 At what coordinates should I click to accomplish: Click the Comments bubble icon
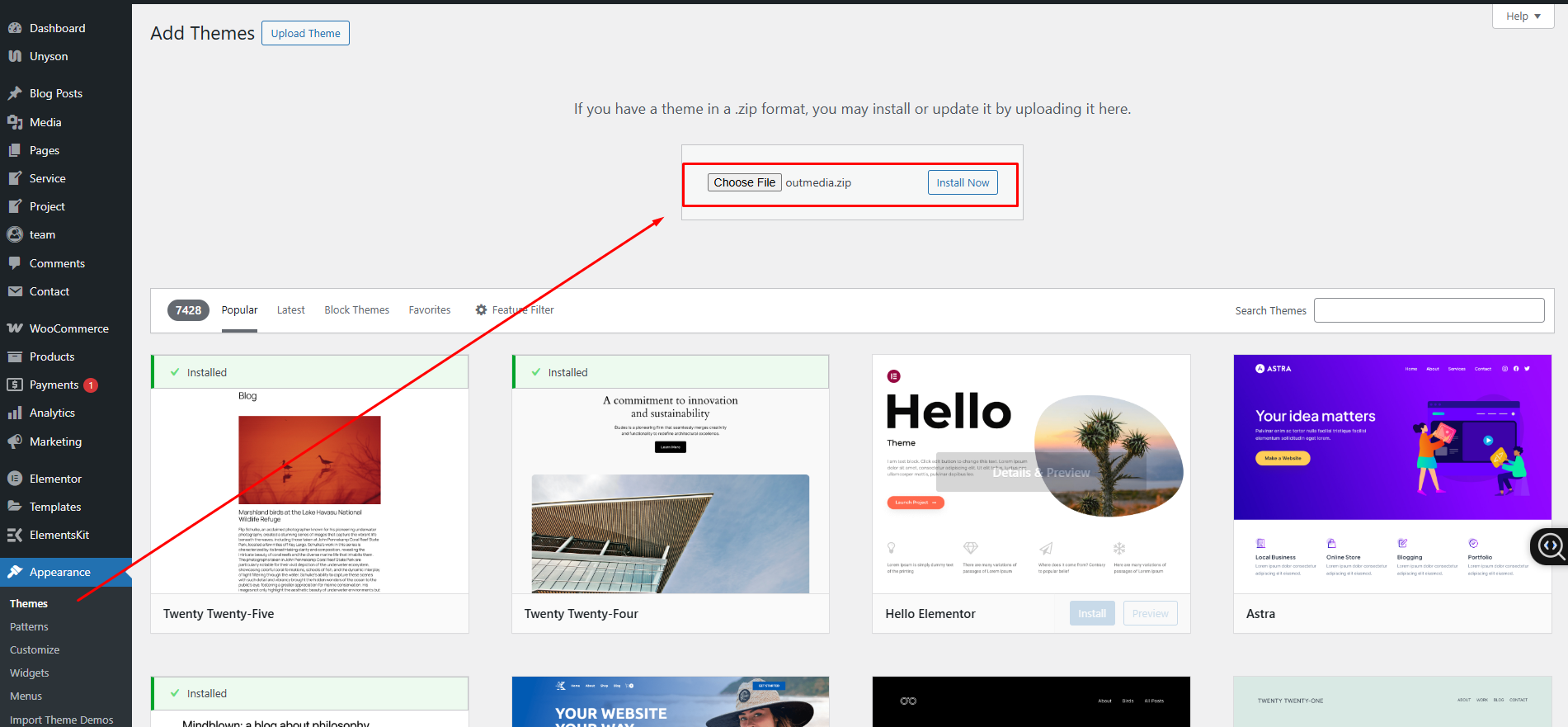(15, 263)
